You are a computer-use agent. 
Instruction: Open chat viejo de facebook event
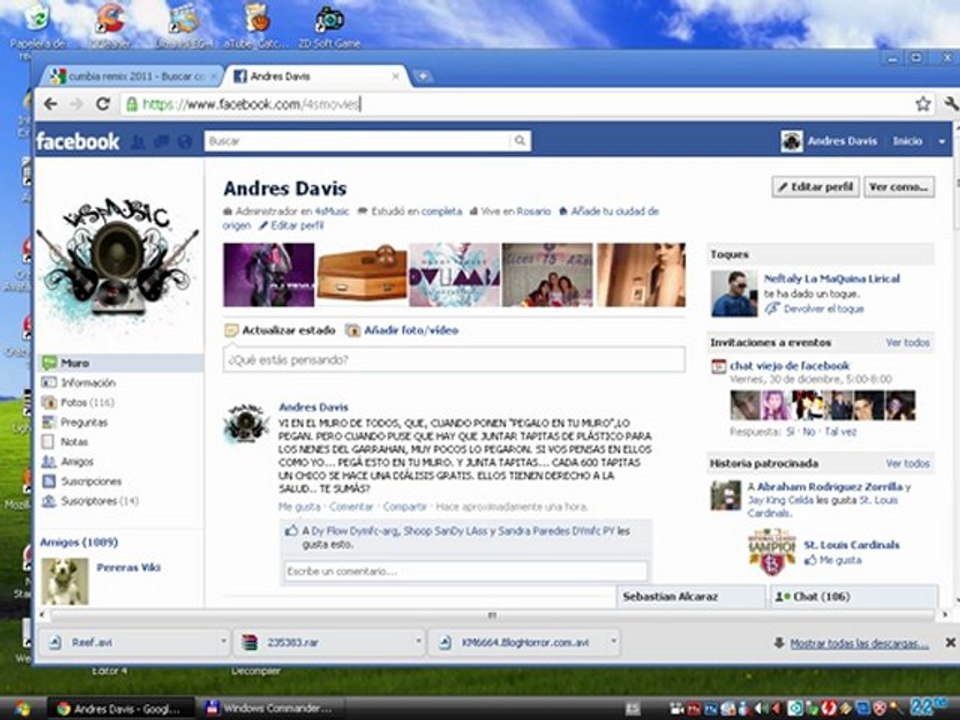click(790, 366)
